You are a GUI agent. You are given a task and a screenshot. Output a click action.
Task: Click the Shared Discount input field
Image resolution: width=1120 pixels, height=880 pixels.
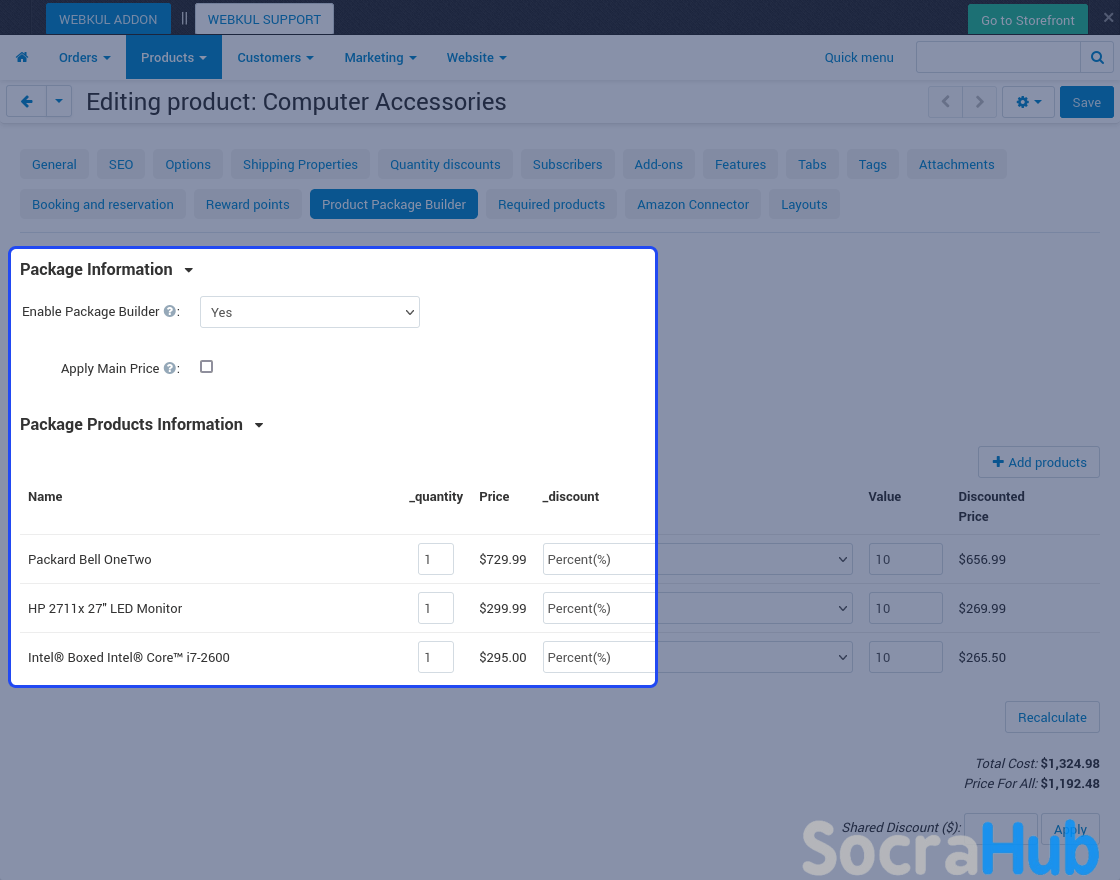[x=1001, y=829]
